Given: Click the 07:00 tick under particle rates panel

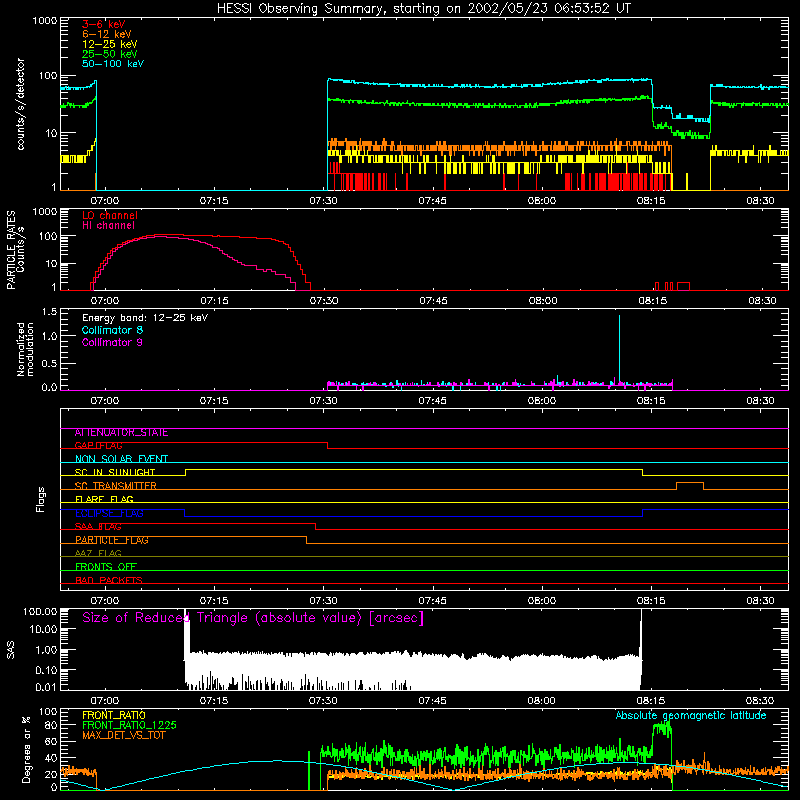Looking at the screenshot, I should (x=105, y=301).
